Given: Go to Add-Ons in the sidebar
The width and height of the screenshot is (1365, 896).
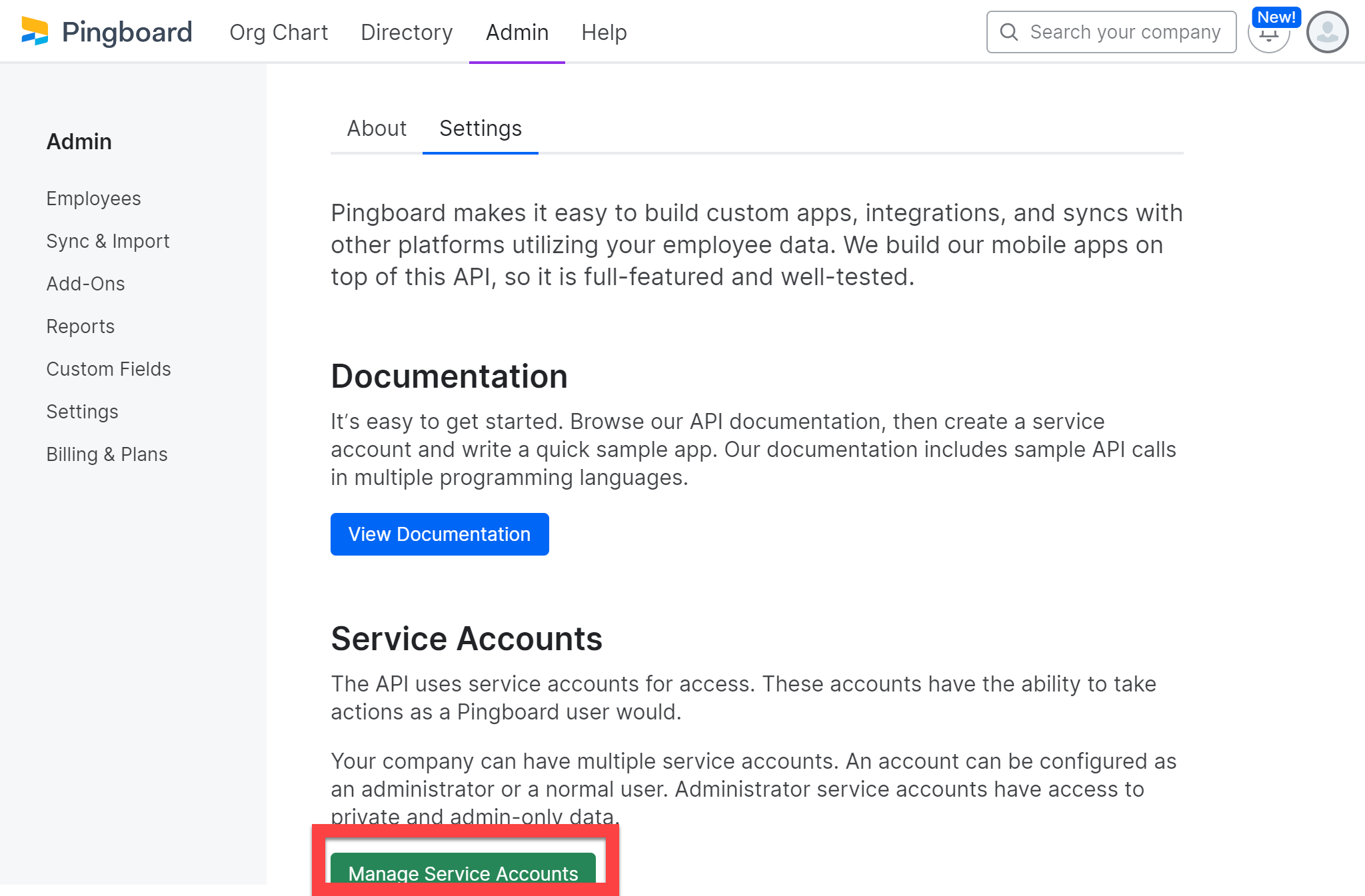Looking at the screenshot, I should (x=85, y=284).
